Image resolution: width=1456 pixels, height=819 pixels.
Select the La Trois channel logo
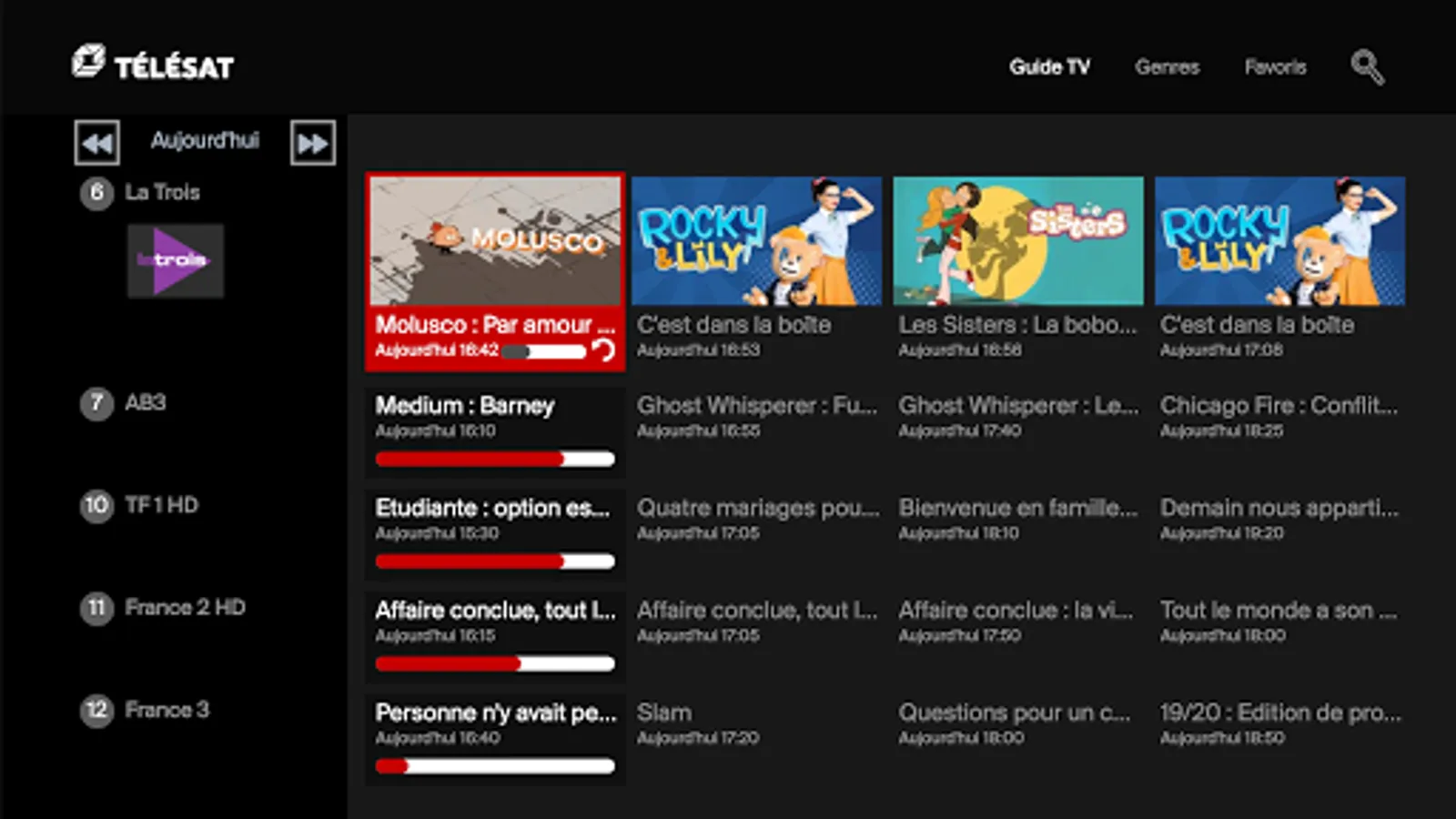pyautogui.click(x=176, y=261)
